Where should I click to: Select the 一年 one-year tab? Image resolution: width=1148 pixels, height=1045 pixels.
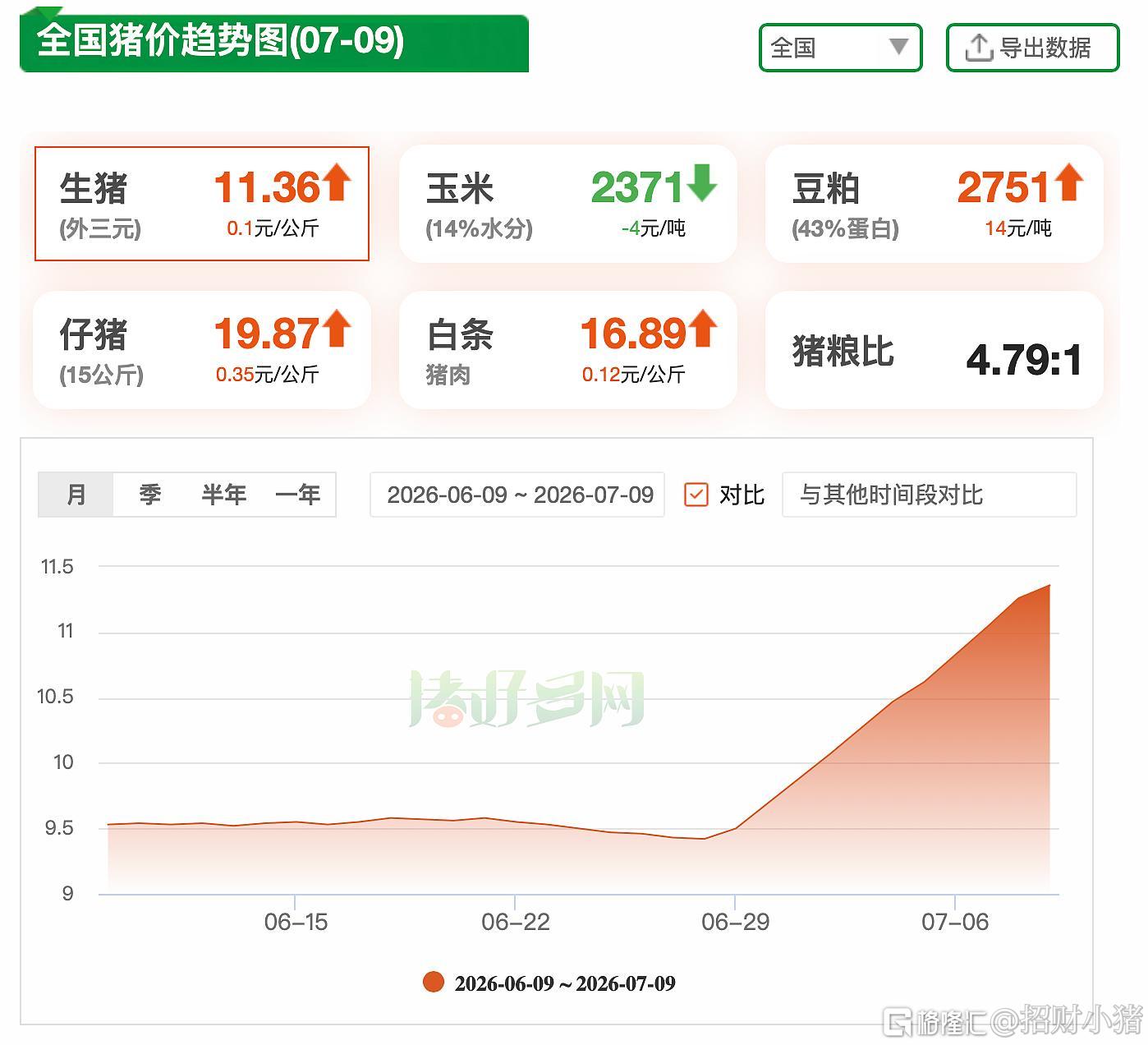[x=297, y=495]
